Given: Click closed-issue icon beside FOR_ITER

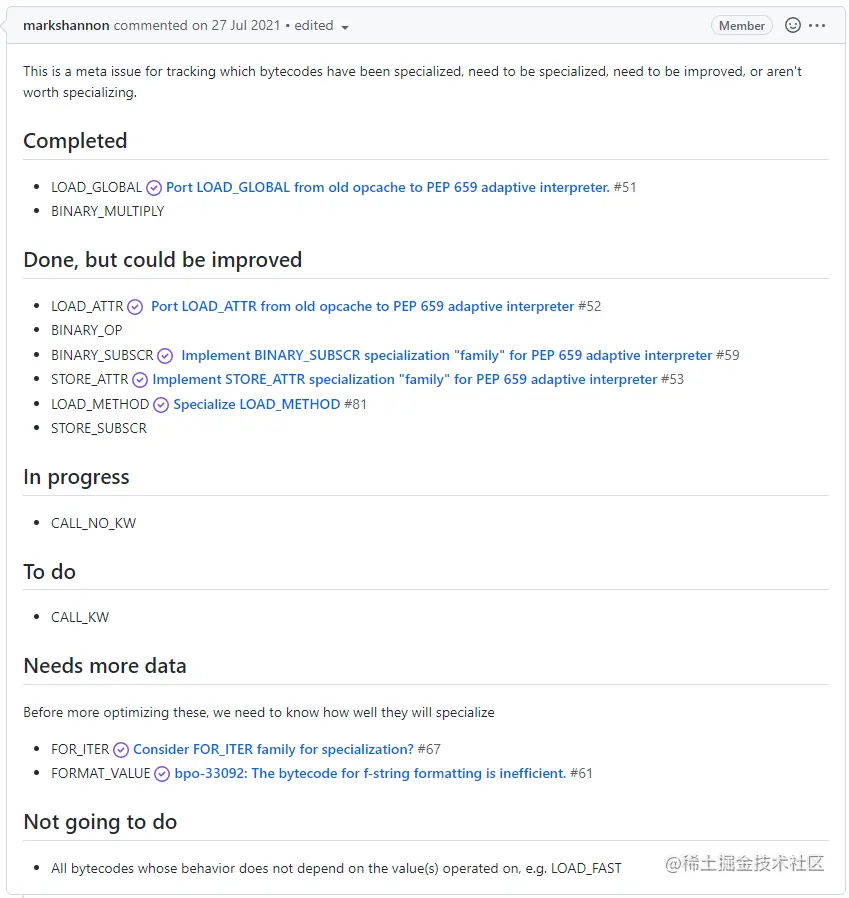Looking at the screenshot, I should pos(121,750).
